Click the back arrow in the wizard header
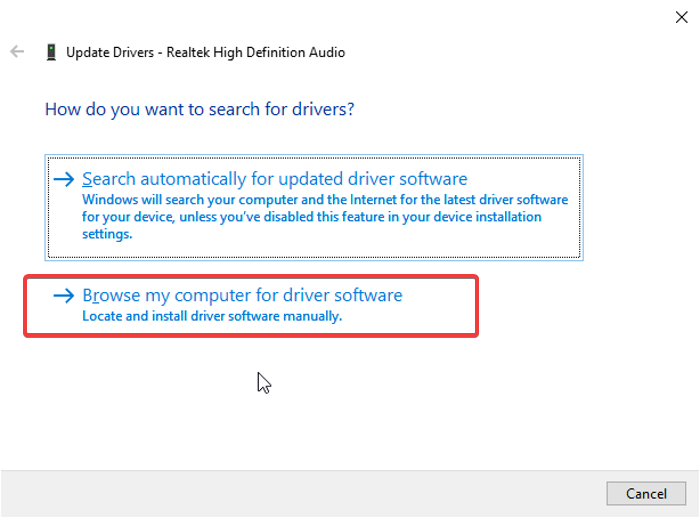The width and height of the screenshot is (700, 518). (17, 52)
